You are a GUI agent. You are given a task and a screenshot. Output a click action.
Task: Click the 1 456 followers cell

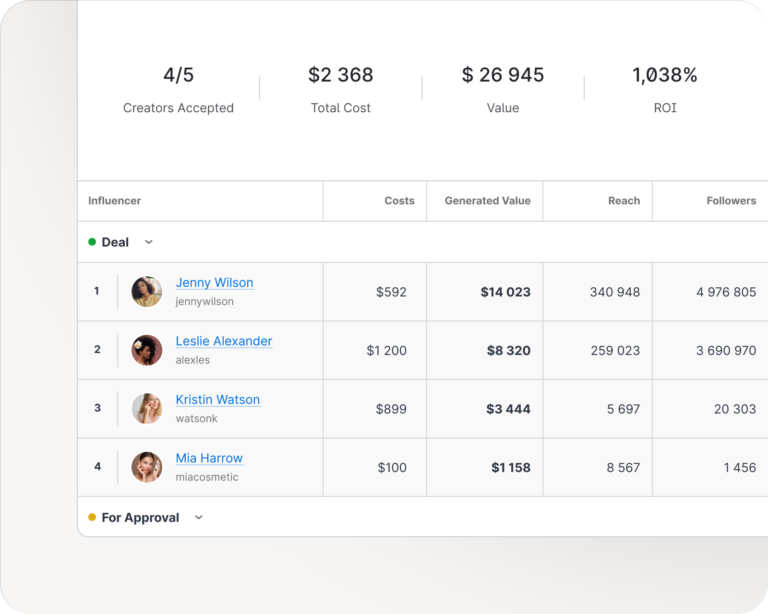(x=740, y=468)
